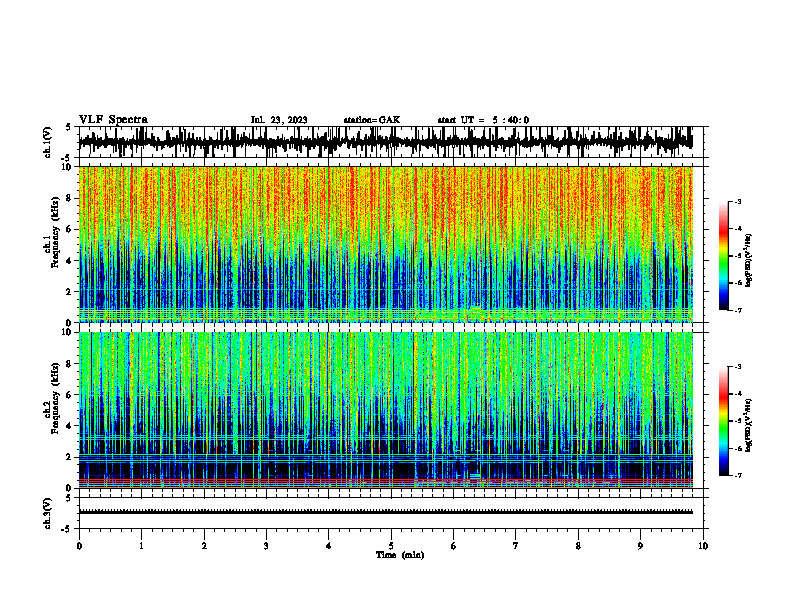The height and width of the screenshot is (612, 792).
Task: Select the "Jul 23, 2023" date text
Action: click(279, 120)
